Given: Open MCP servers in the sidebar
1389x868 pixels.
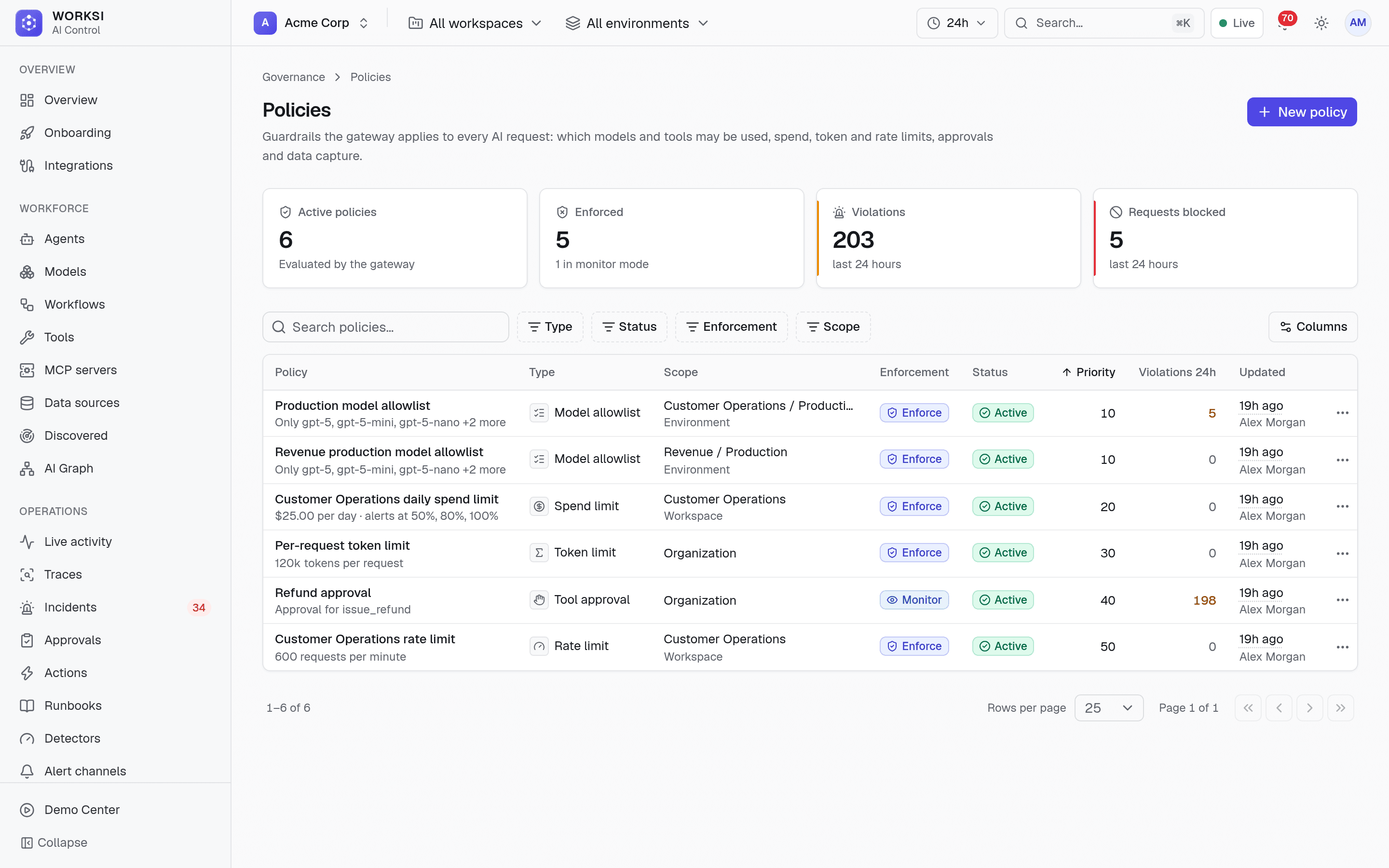Looking at the screenshot, I should (115, 370).
